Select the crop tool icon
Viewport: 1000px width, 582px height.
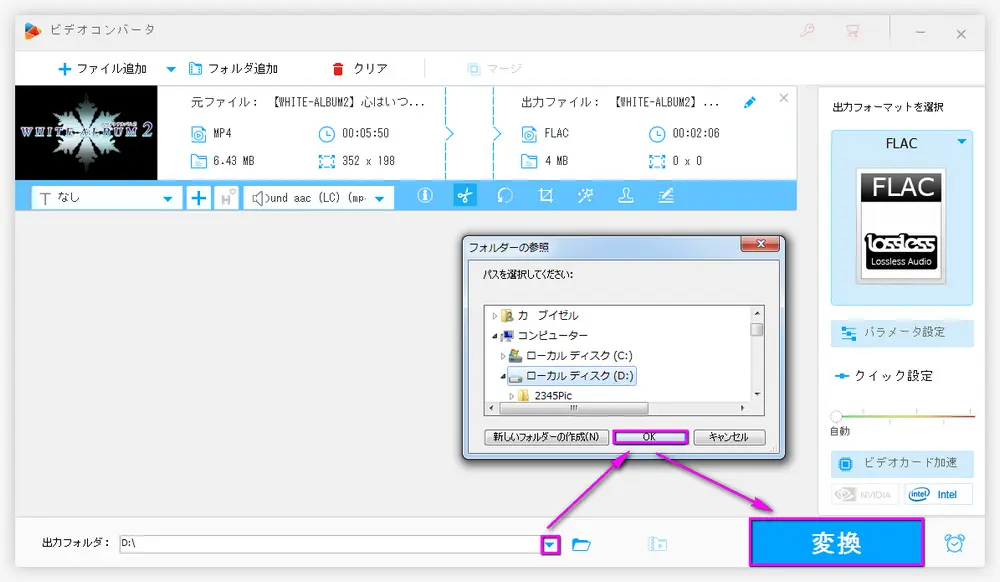point(546,196)
